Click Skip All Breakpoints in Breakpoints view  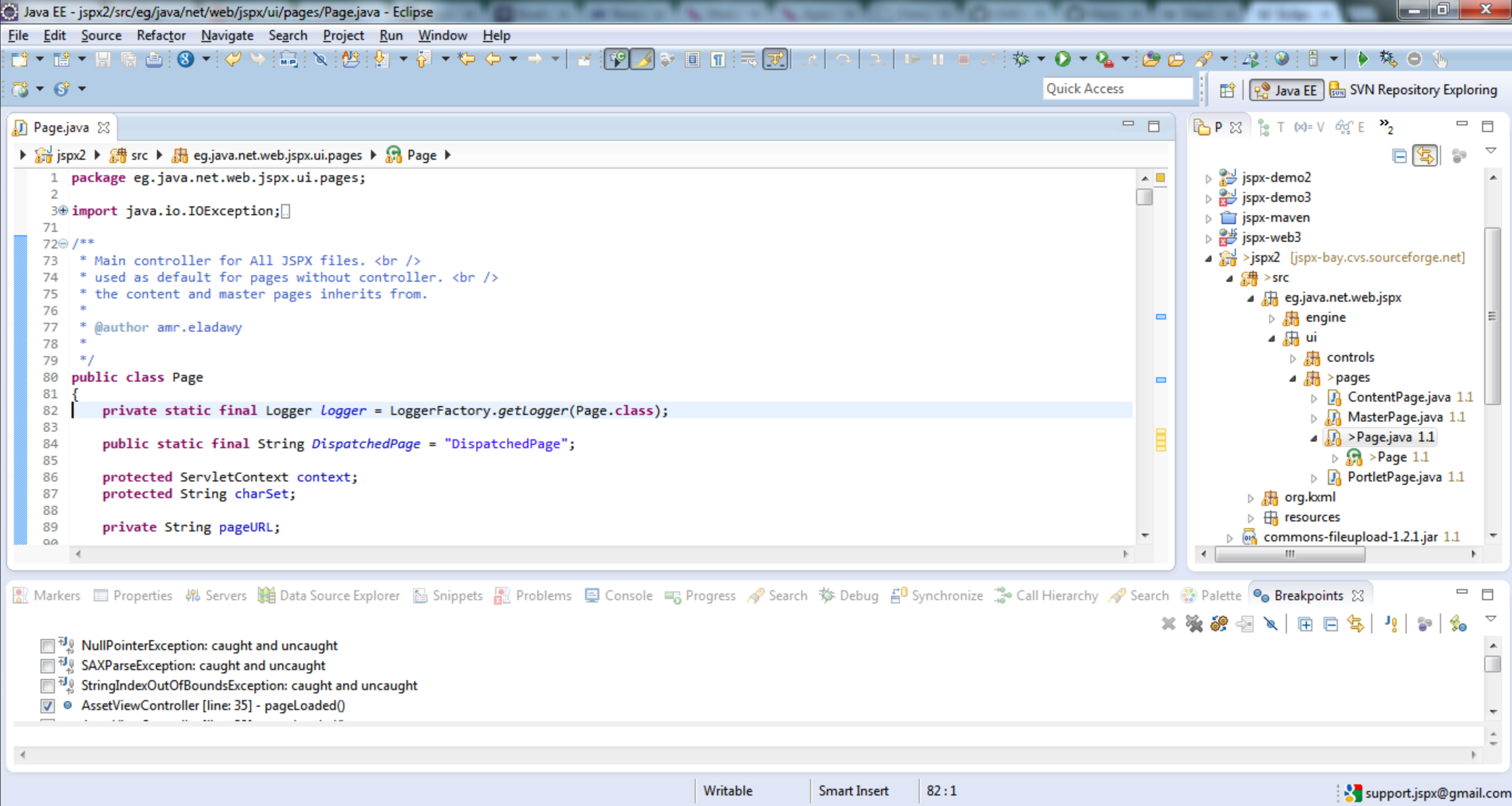pos(1271,624)
